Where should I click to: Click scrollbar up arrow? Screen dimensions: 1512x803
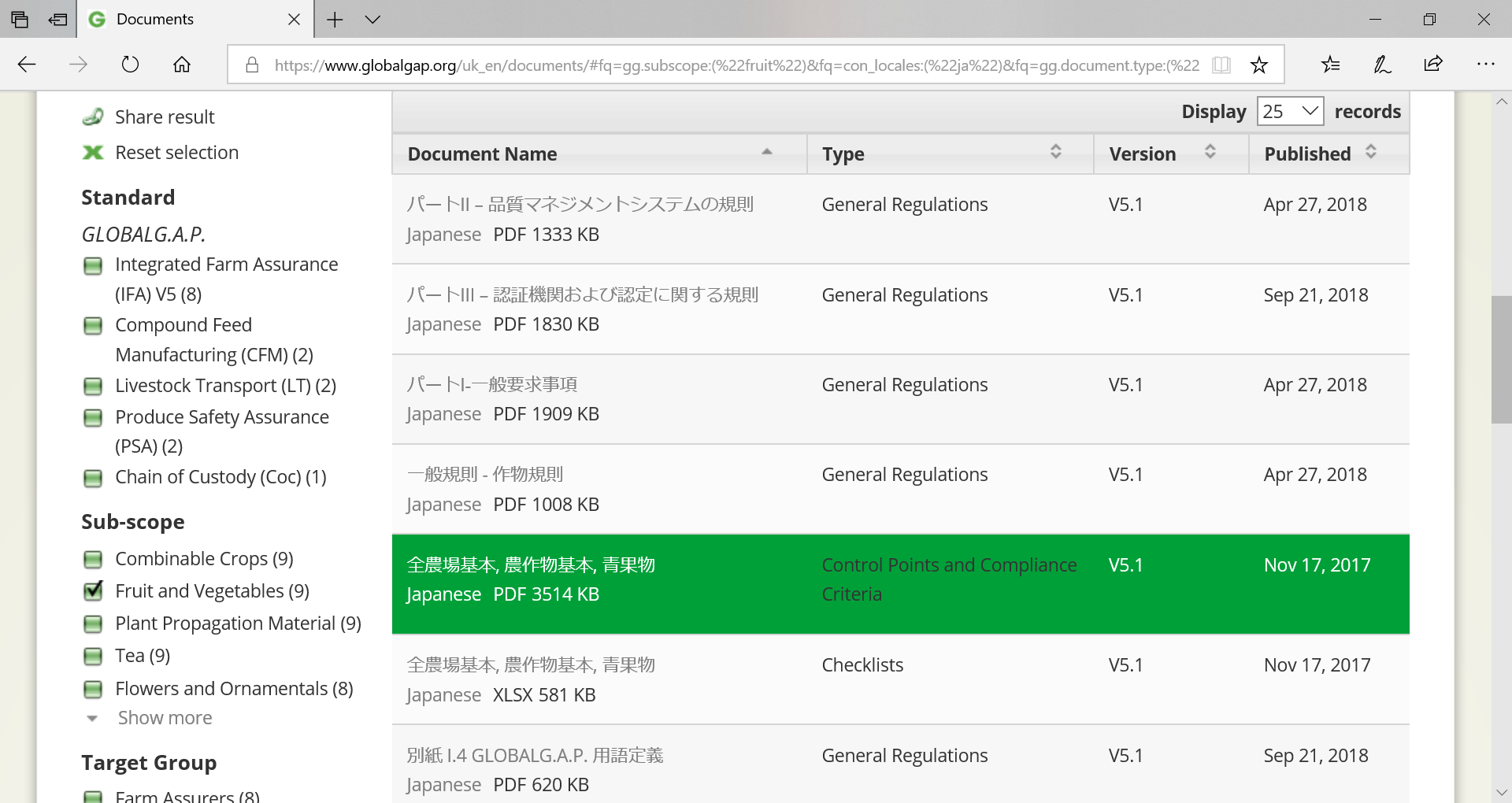pyautogui.click(x=1501, y=102)
